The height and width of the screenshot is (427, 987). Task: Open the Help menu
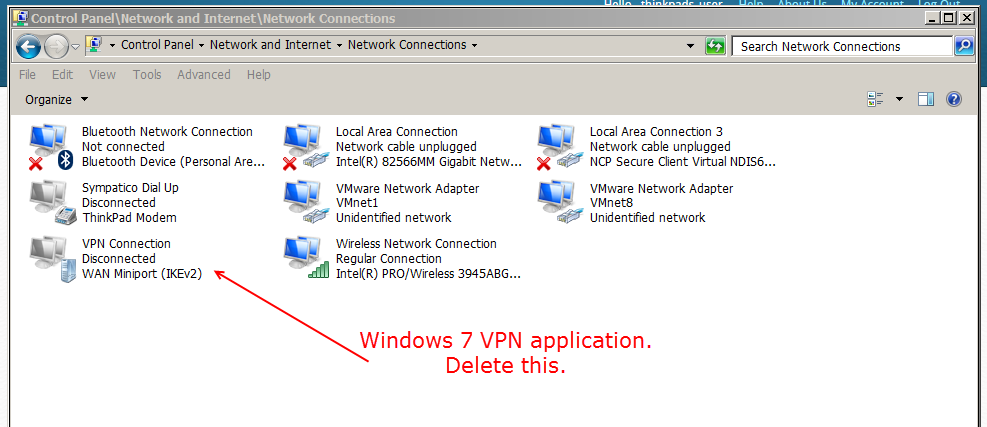pos(258,74)
